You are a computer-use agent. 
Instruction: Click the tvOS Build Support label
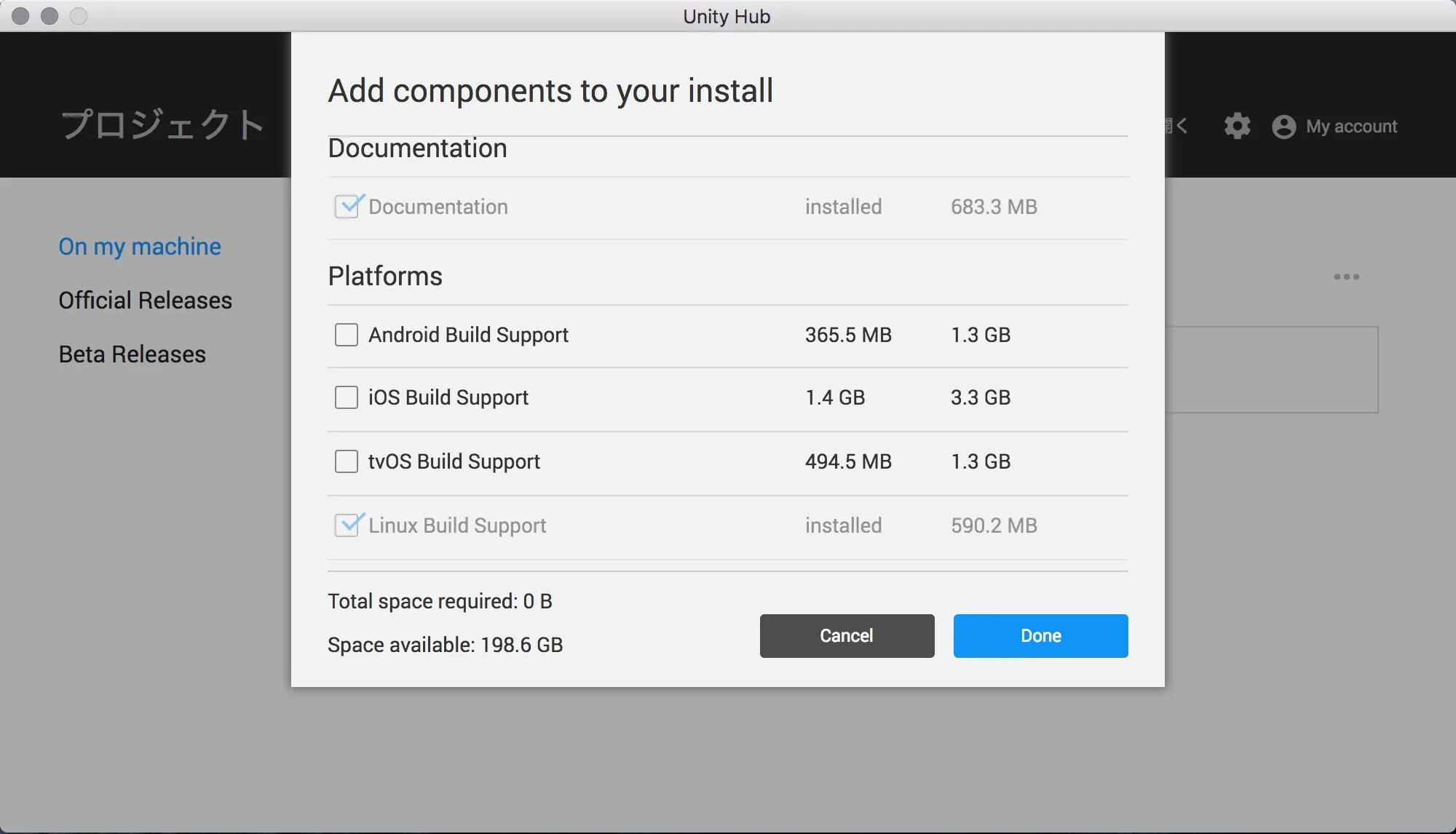click(454, 462)
